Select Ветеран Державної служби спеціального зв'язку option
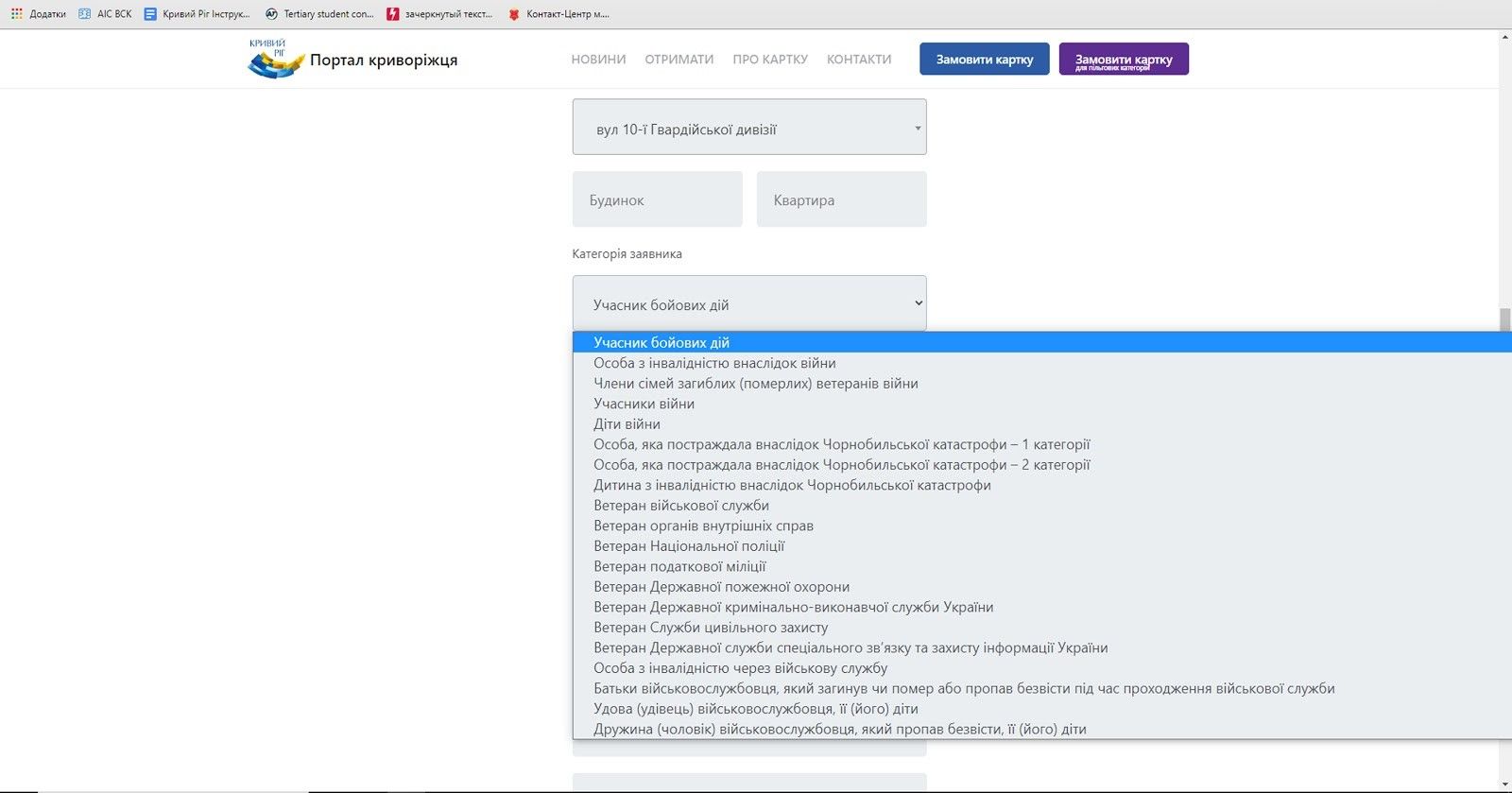Screen dimensions: 1512x793 point(1041,647)
